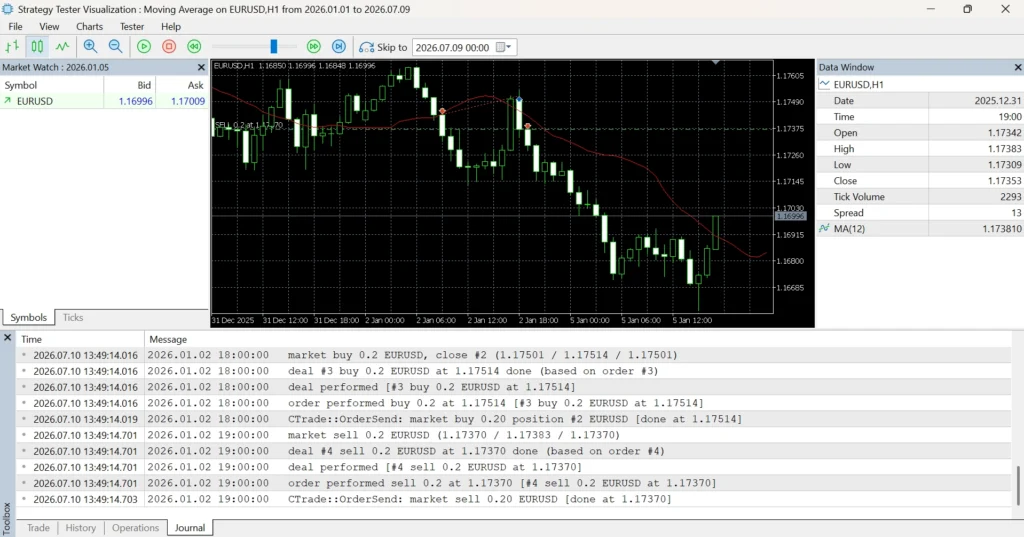The width and height of the screenshot is (1024, 537).
Task: Click the Skip to button
Action: point(383,47)
